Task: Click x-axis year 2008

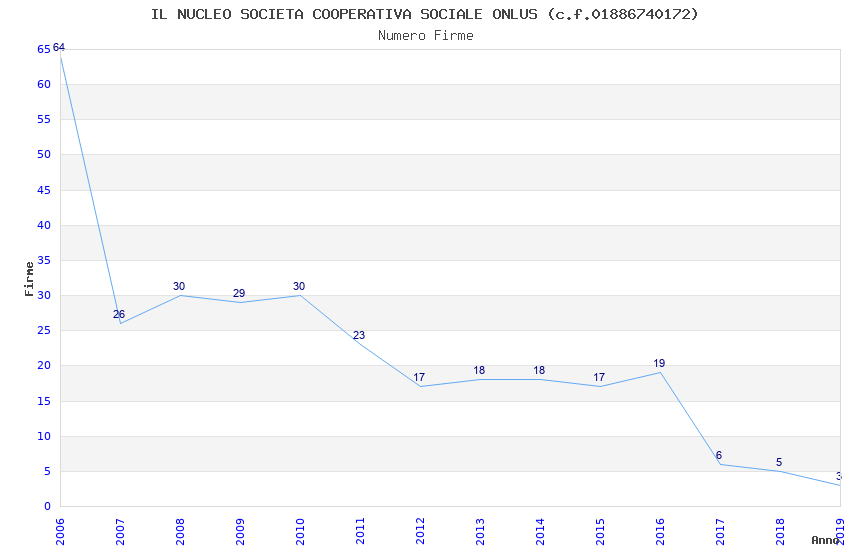Action: (180, 532)
